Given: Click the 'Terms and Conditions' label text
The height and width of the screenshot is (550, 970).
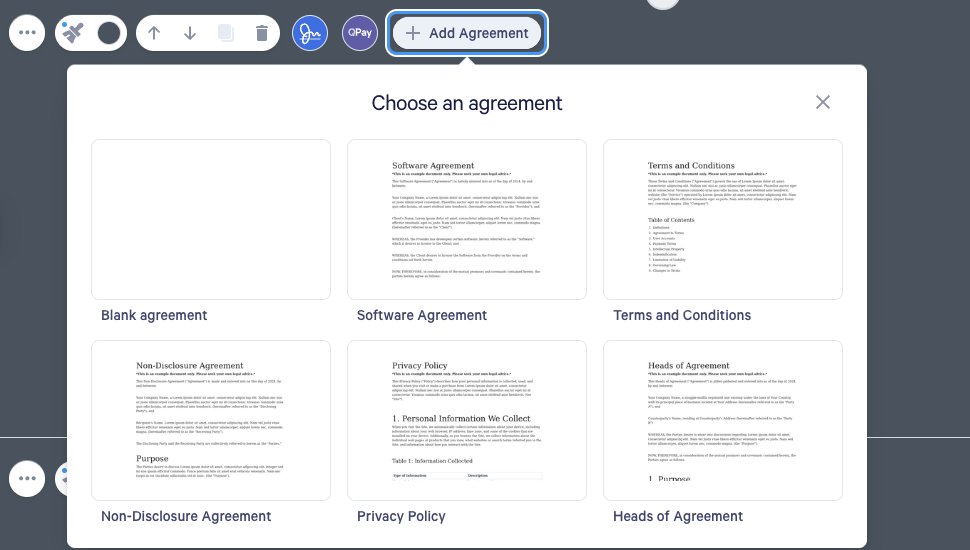Looking at the screenshot, I should pos(682,316).
